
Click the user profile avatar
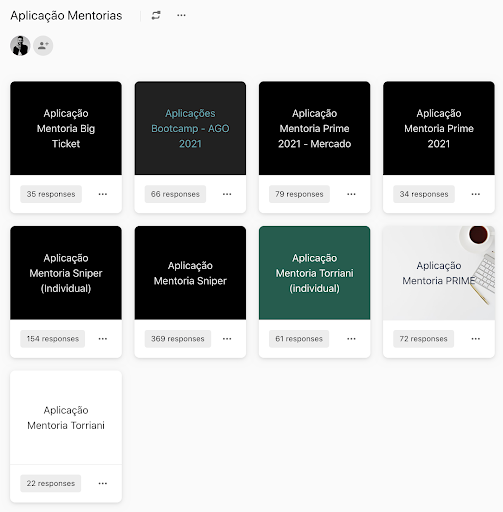(20, 46)
